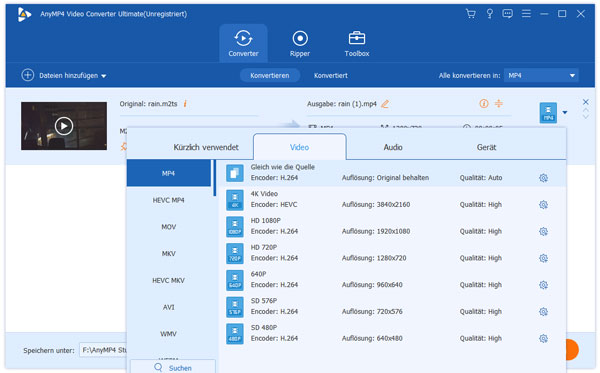This screenshot has height=373, width=600.
Task: Switch to the Audio tab
Action: coord(393,147)
